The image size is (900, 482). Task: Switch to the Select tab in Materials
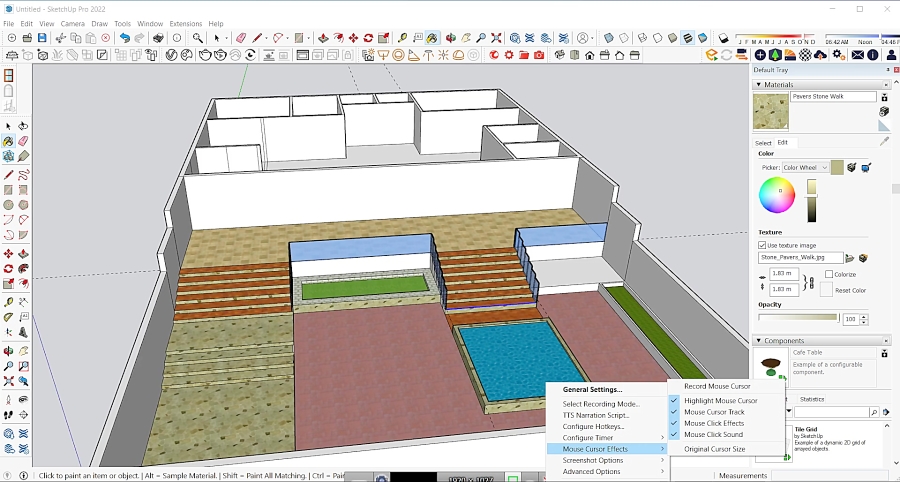[763, 143]
